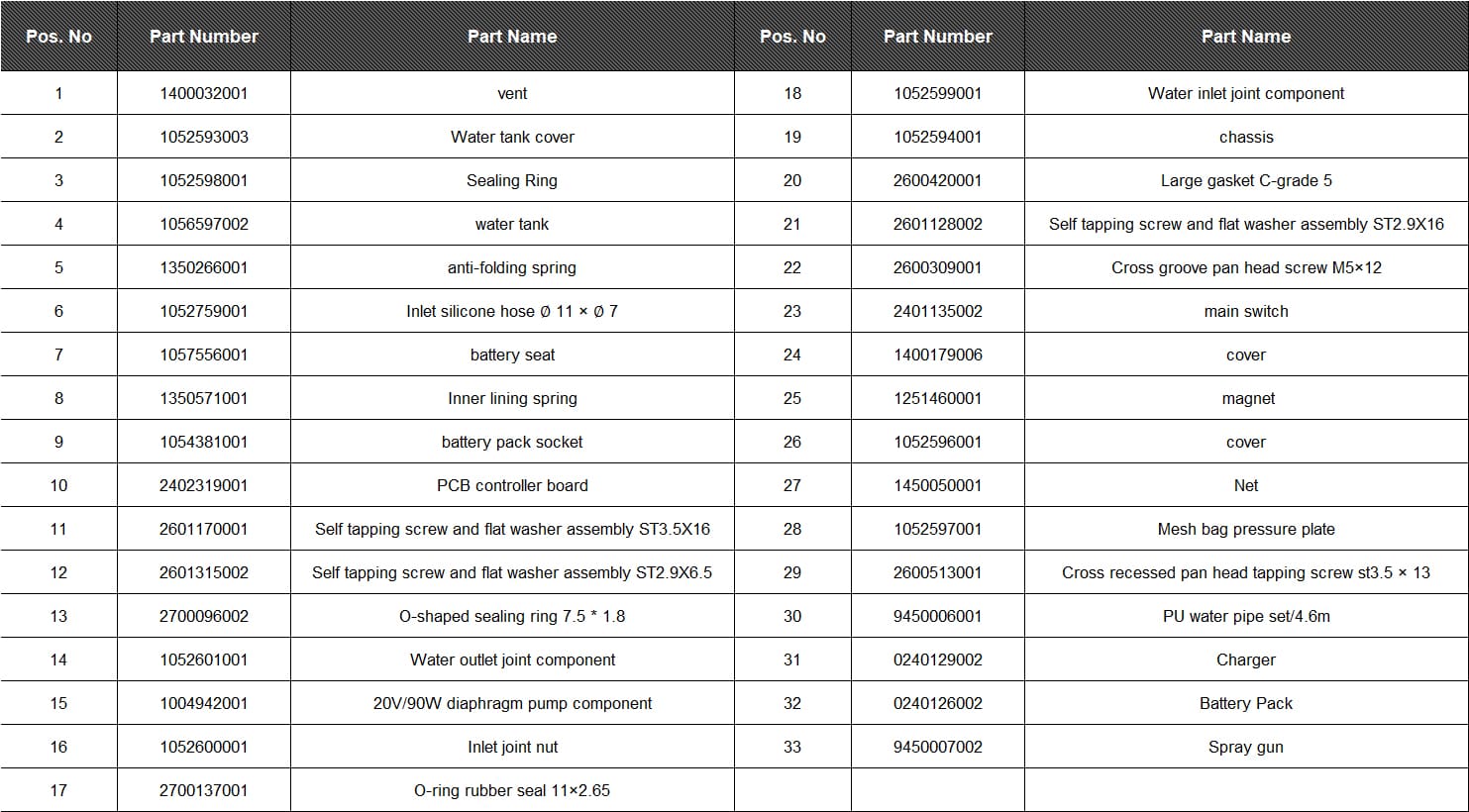Click 'Inlet silicone hose Ø 11 × Ø 7'

[512, 311]
